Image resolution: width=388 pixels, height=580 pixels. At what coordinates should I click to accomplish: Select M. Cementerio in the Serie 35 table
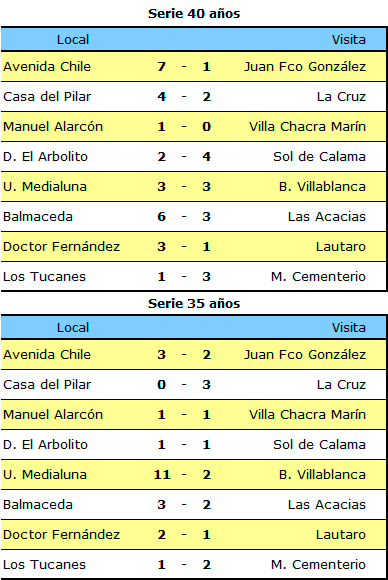tap(318, 565)
